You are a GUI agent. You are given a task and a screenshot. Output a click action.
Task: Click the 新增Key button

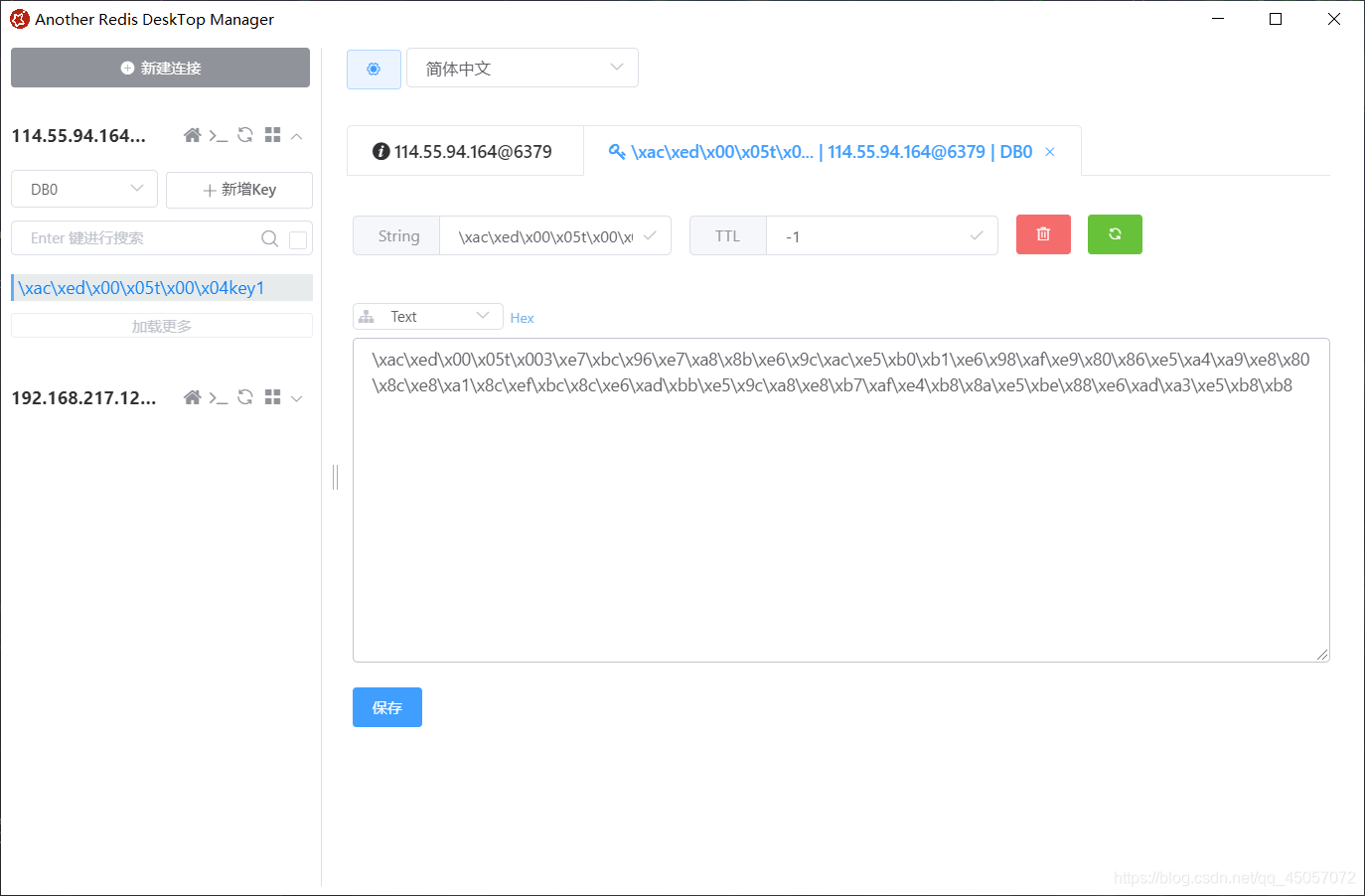(x=239, y=190)
